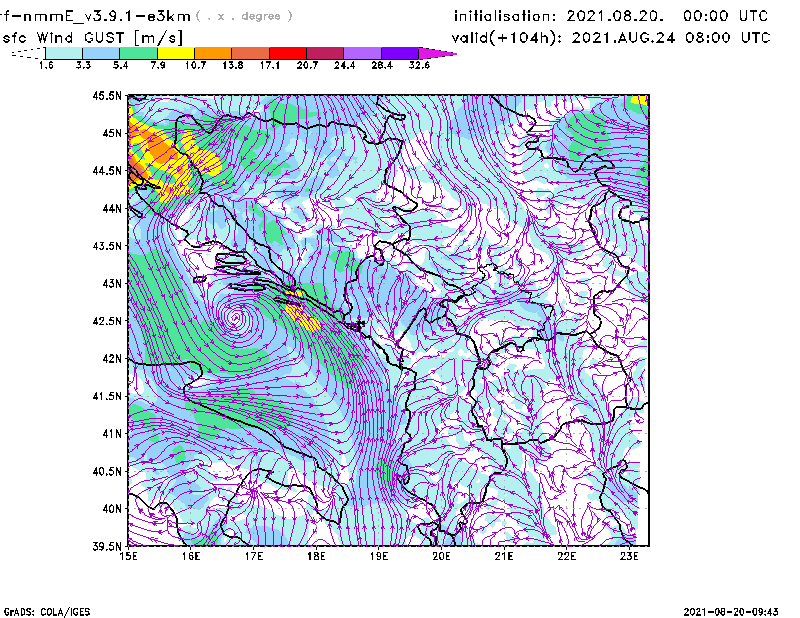The height and width of the screenshot is (618, 800).
Task: Click the legend value '3.3'
Action: [x=83, y=65]
